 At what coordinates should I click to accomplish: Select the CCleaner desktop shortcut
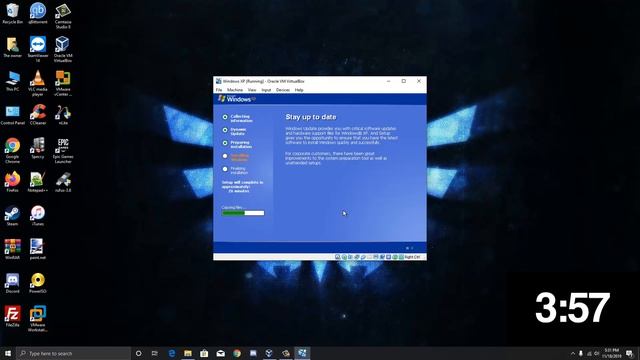pos(38,115)
